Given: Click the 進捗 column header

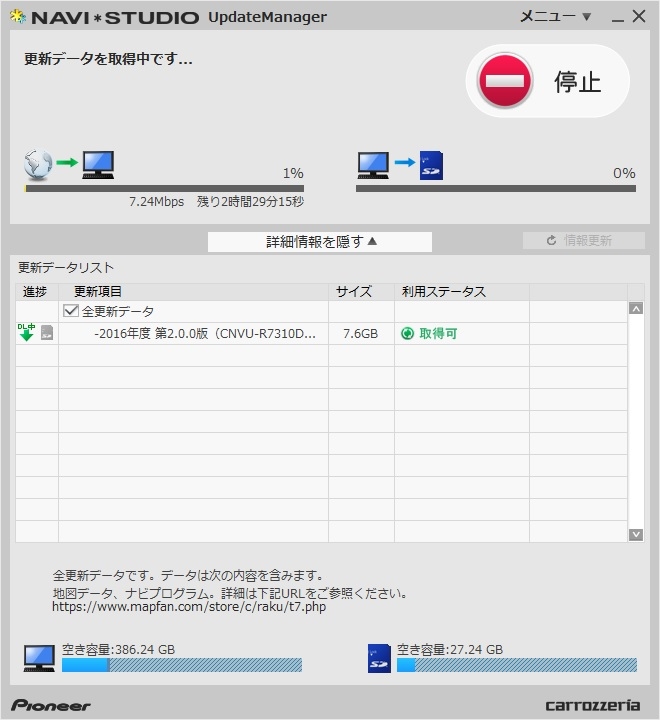Looking at the screenshot, I should [x=37, y=292].
